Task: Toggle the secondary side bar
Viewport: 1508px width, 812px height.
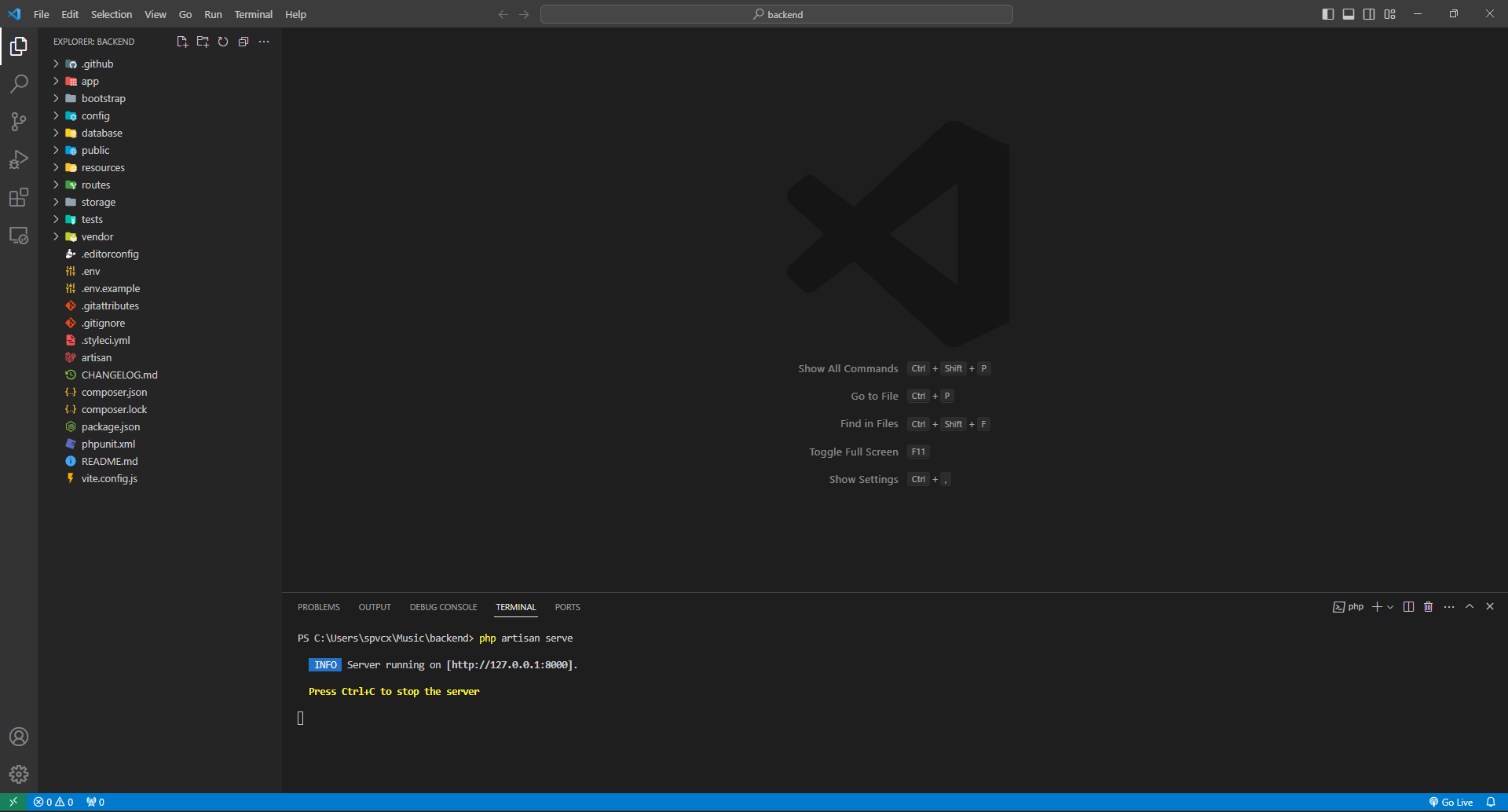Action: [x=1369, y=14]
